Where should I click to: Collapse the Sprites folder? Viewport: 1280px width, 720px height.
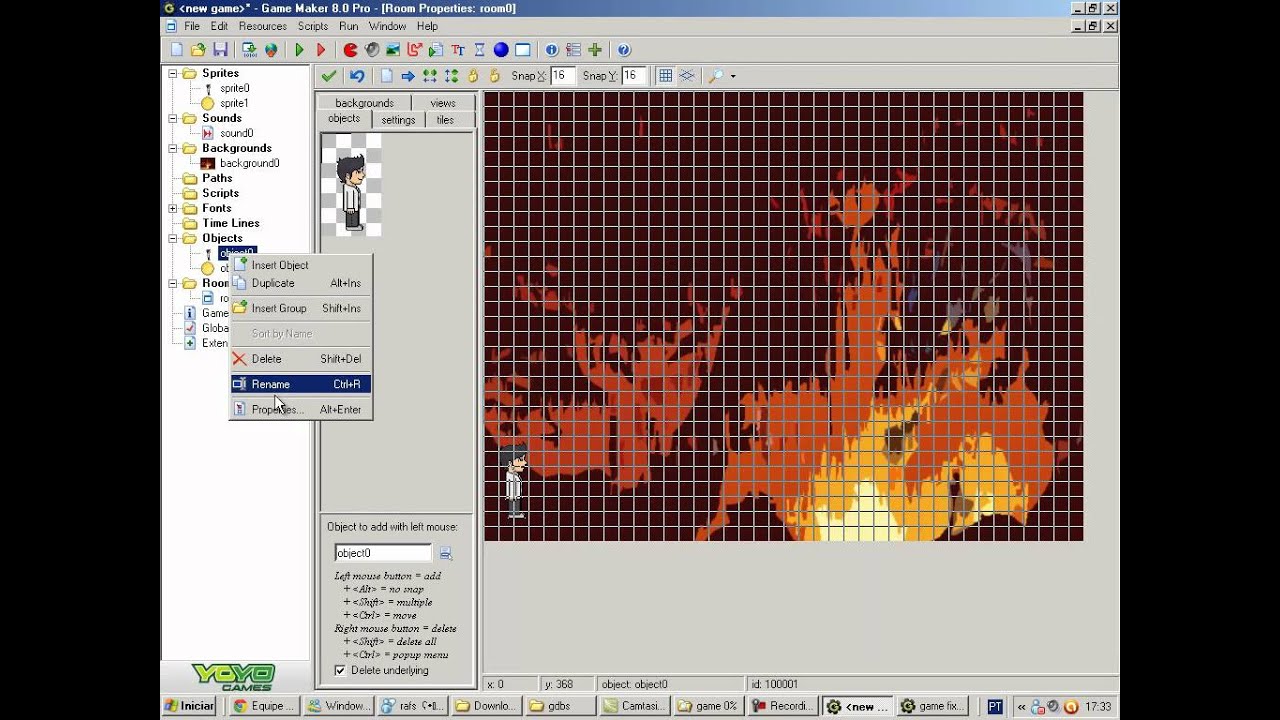(173, 73)
